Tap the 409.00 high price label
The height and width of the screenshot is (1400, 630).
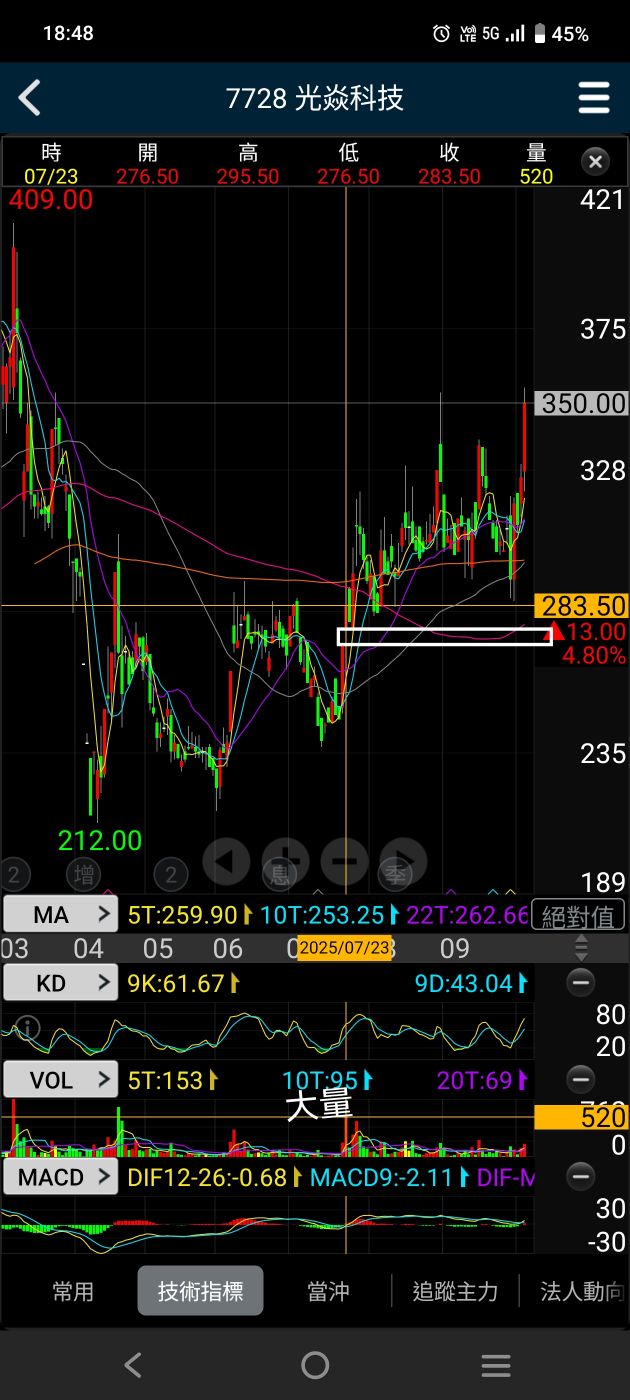pyautogui.click(x=50, y=200)
